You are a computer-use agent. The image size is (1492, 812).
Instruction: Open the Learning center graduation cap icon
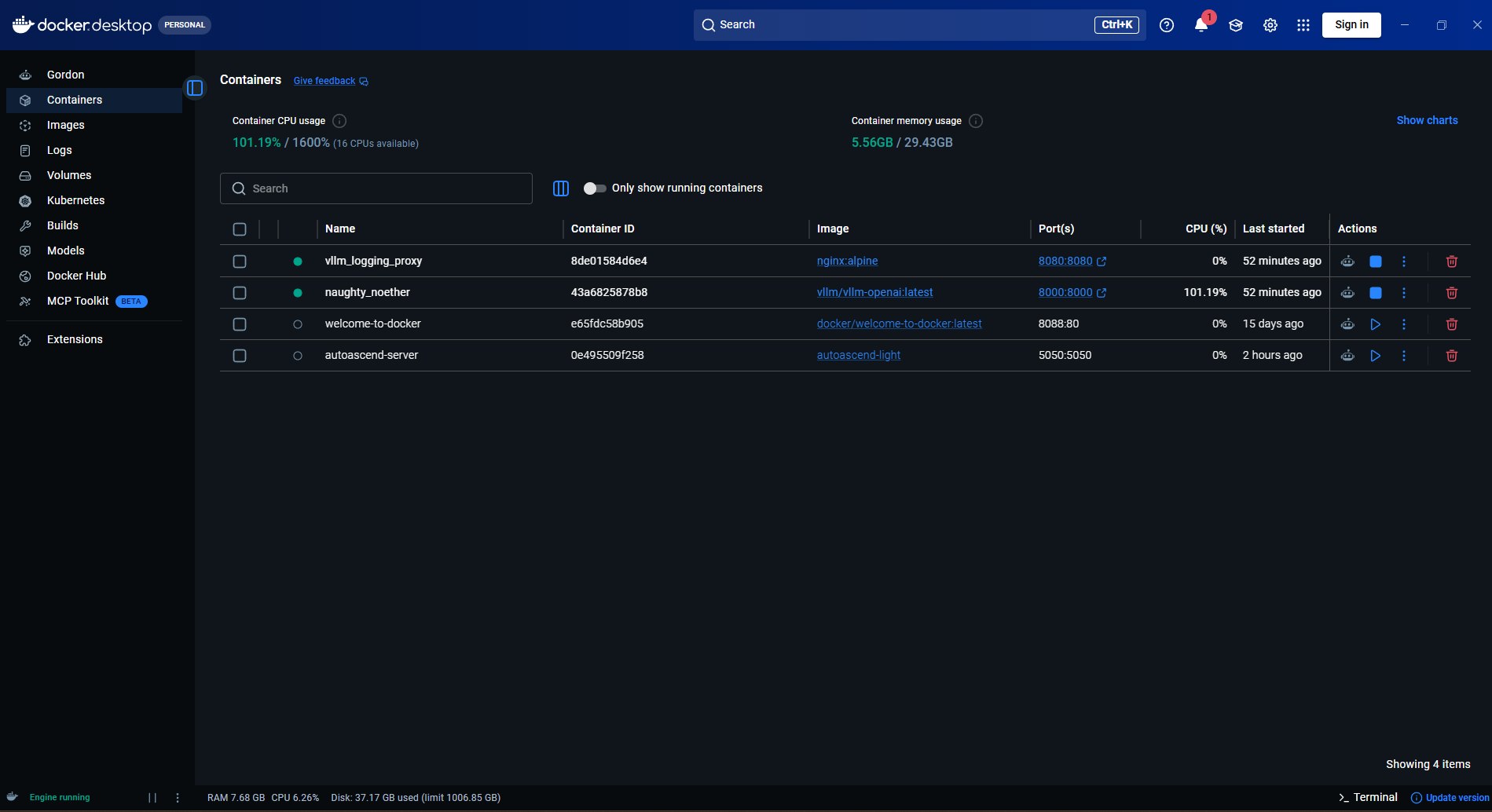tap(1236, 25)
